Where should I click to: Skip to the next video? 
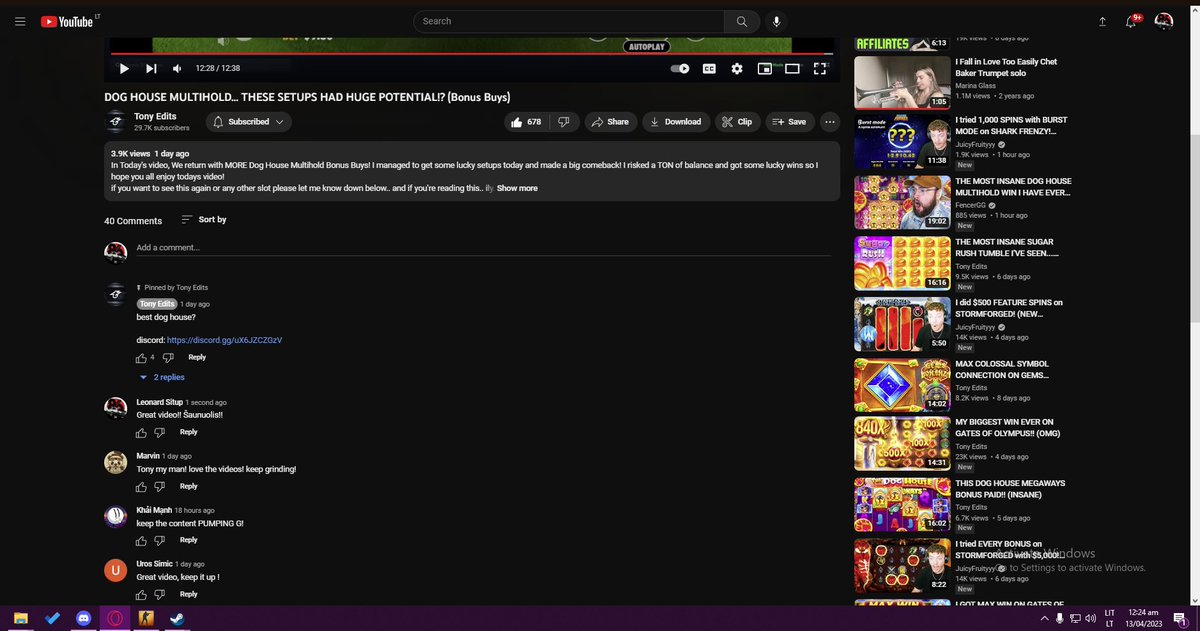[x=151, y=68]
